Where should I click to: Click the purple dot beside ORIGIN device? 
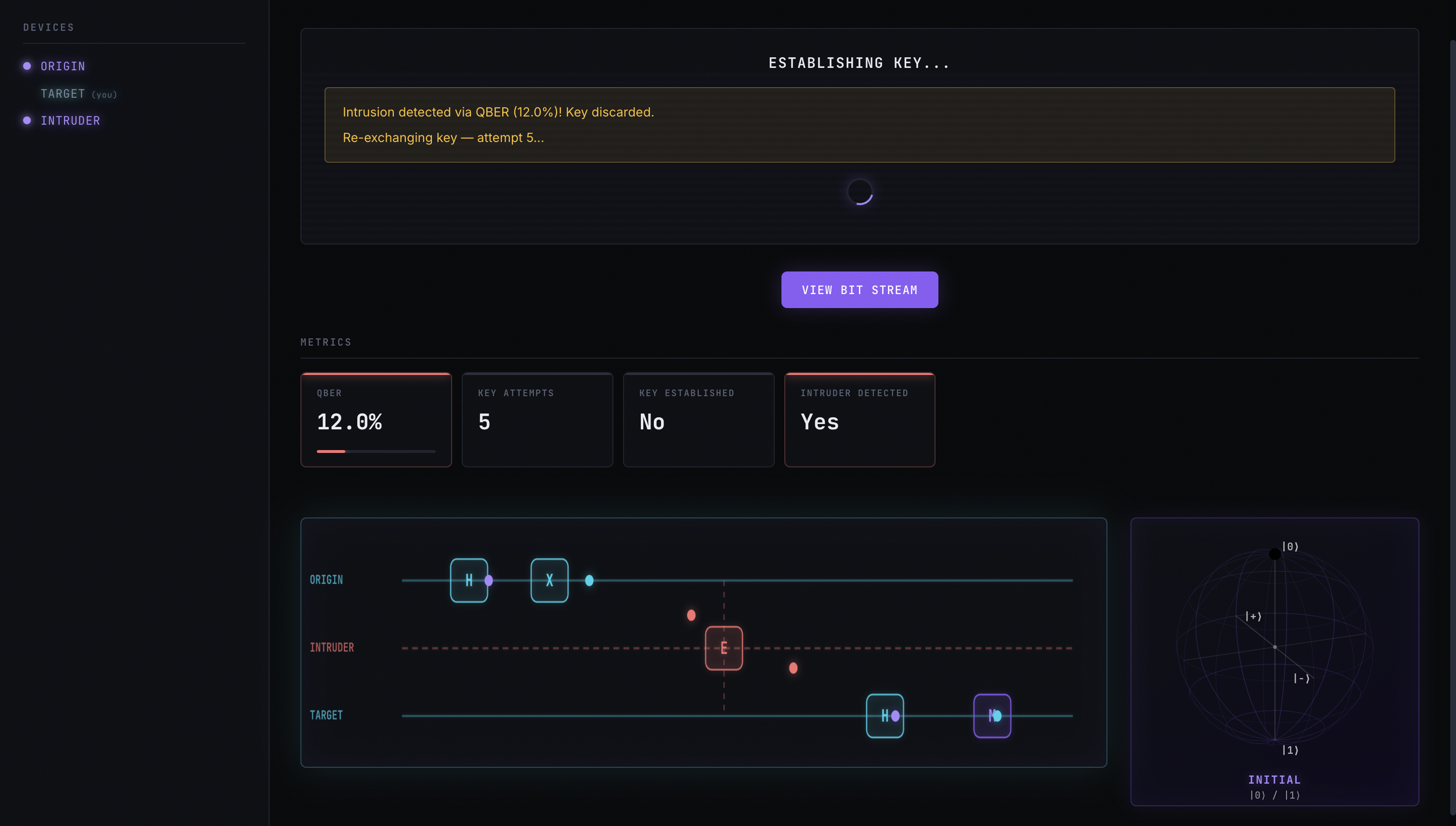point(26,66)
